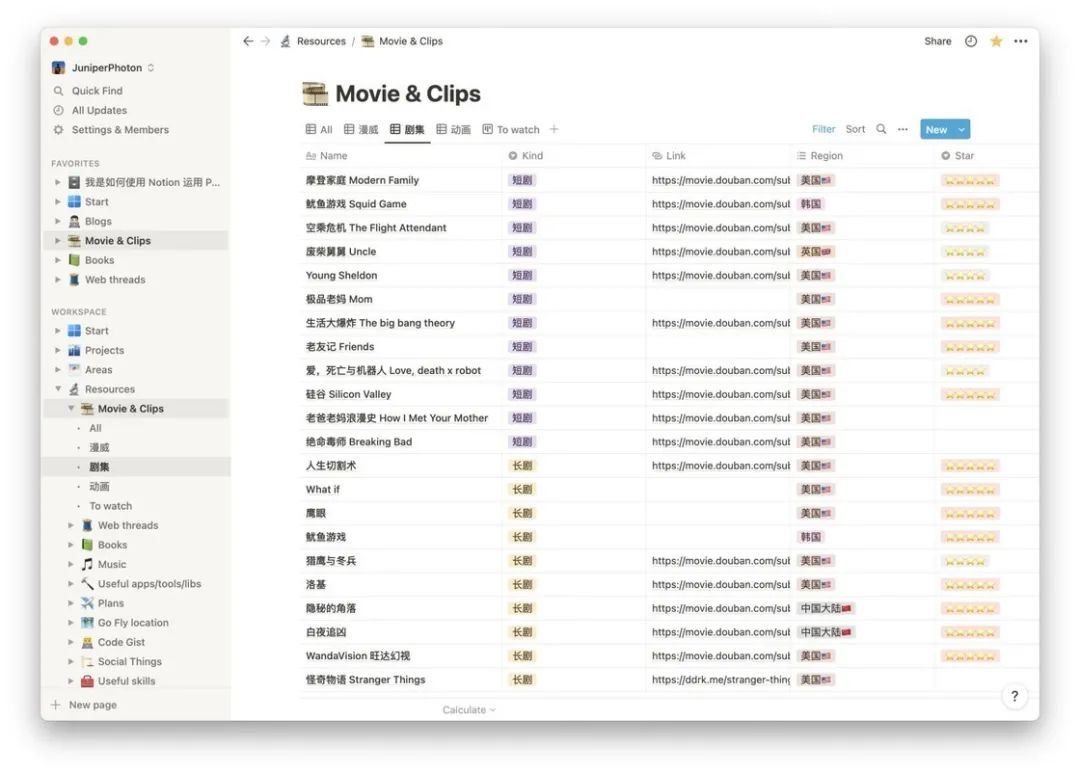Image resolution: width=1080 pixels, height=774 pixels.
Task: Open the JuniperPhoton workspace switcher
Action: pyautogui.click(x=103, y=67)
